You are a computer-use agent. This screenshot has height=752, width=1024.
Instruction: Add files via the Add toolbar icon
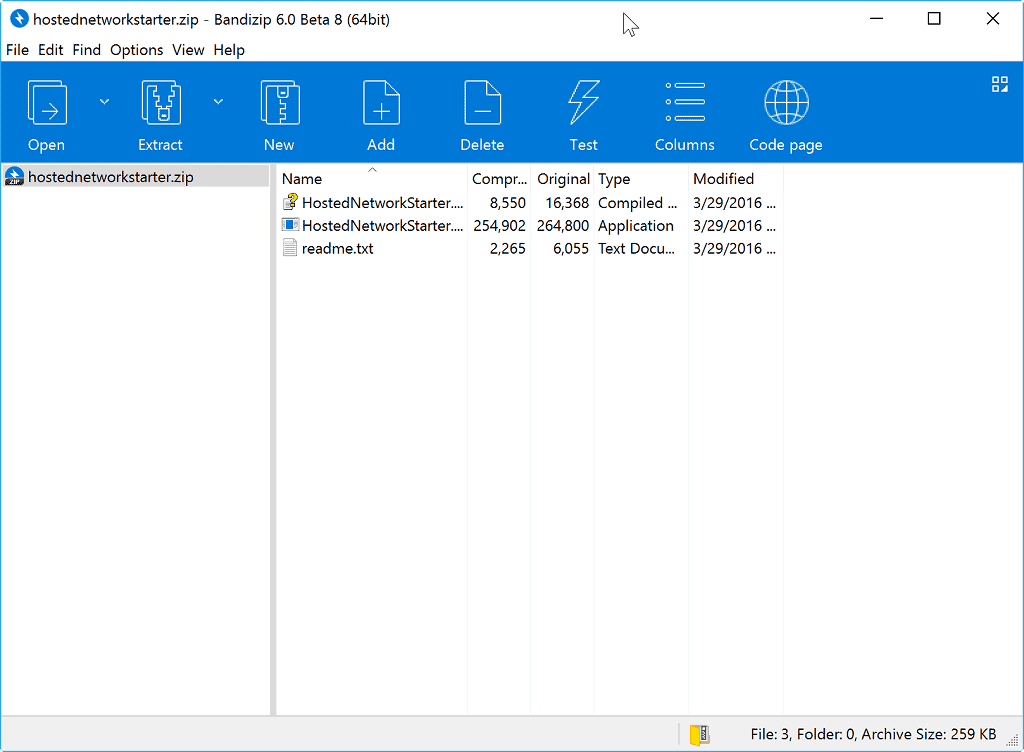point(381,110)
